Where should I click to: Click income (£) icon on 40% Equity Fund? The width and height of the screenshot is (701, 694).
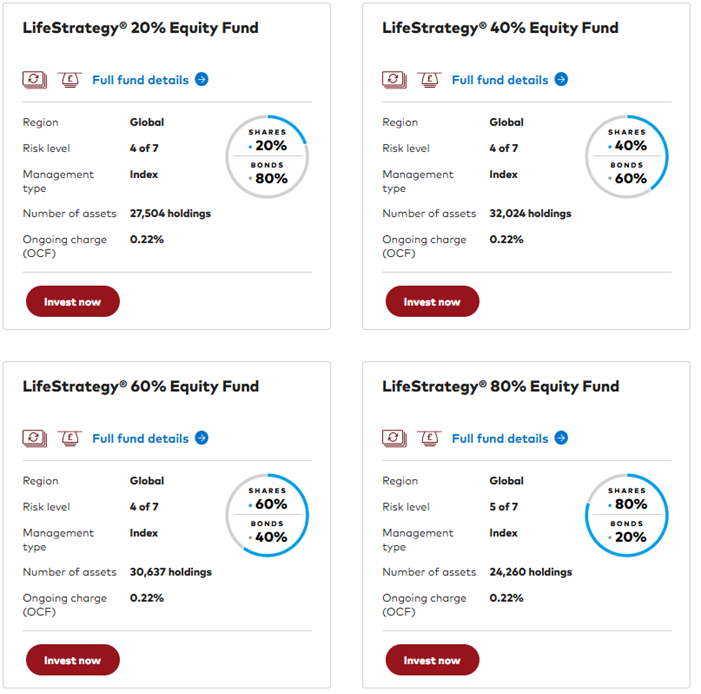point(430,79)
